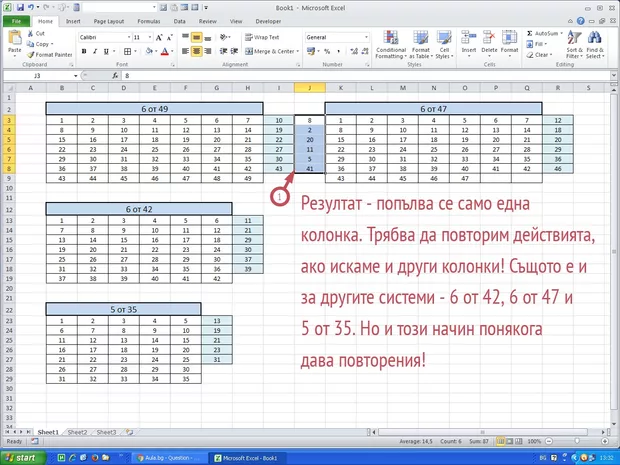Switch to the Page Layout ribbon tab
620x465 pixels.
point(109,21)
